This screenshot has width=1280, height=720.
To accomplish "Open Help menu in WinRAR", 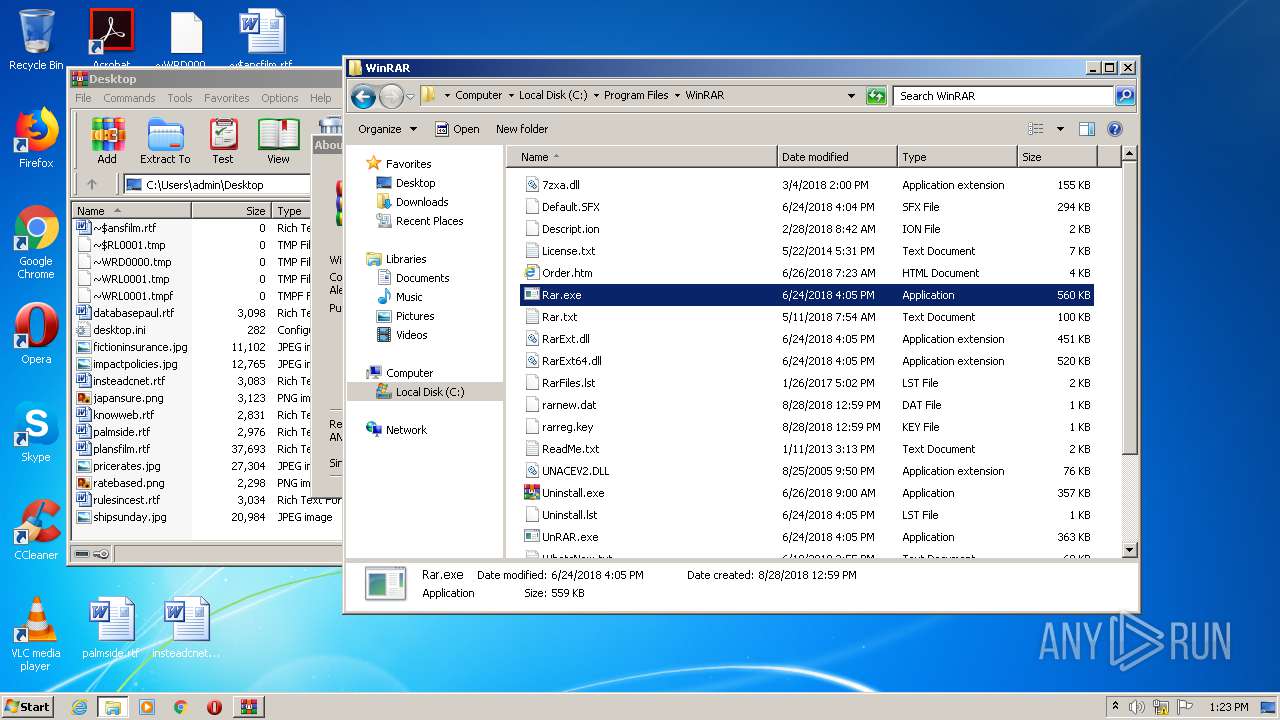I will point(320,98).
